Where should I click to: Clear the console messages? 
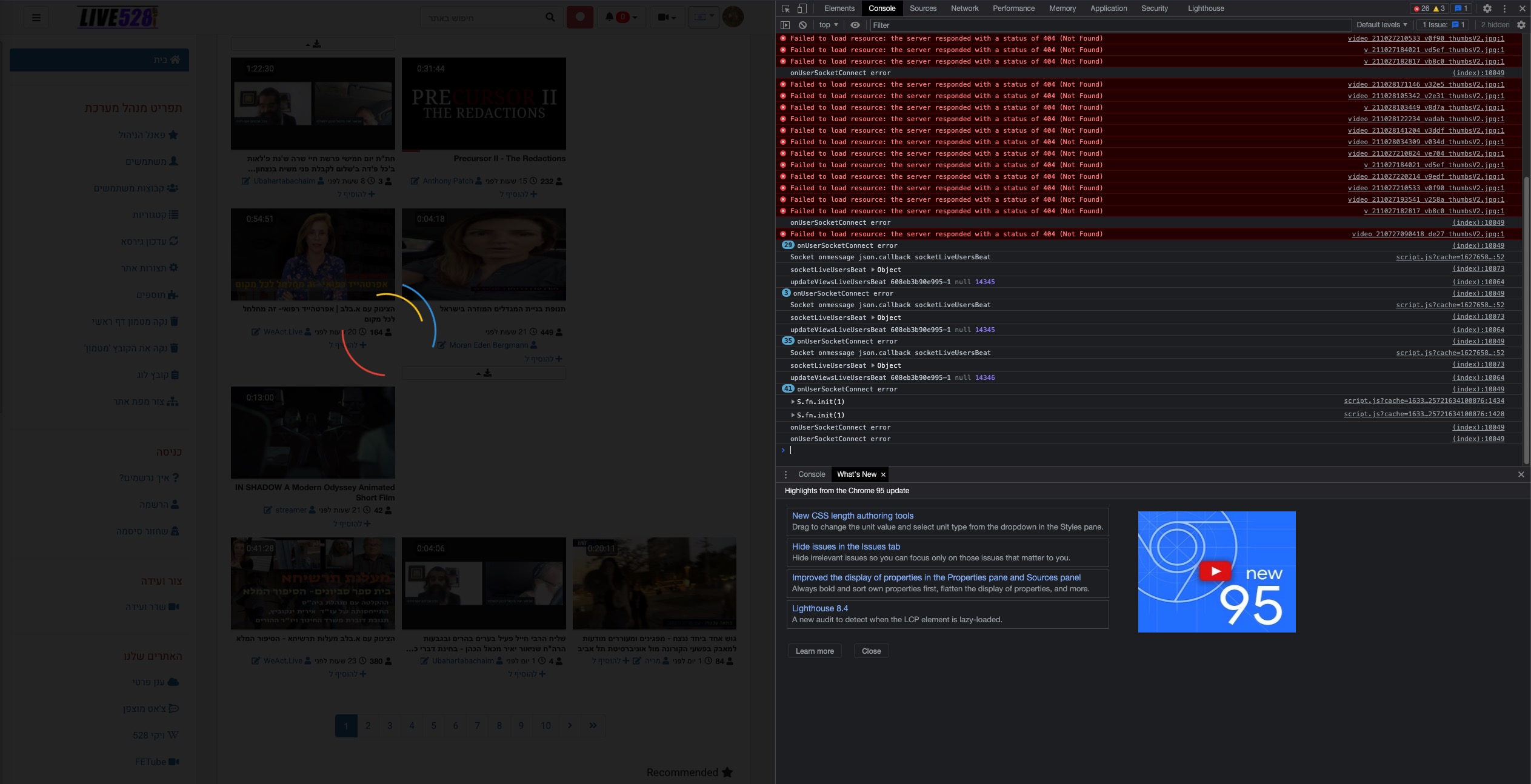click(x=803, y=25)
